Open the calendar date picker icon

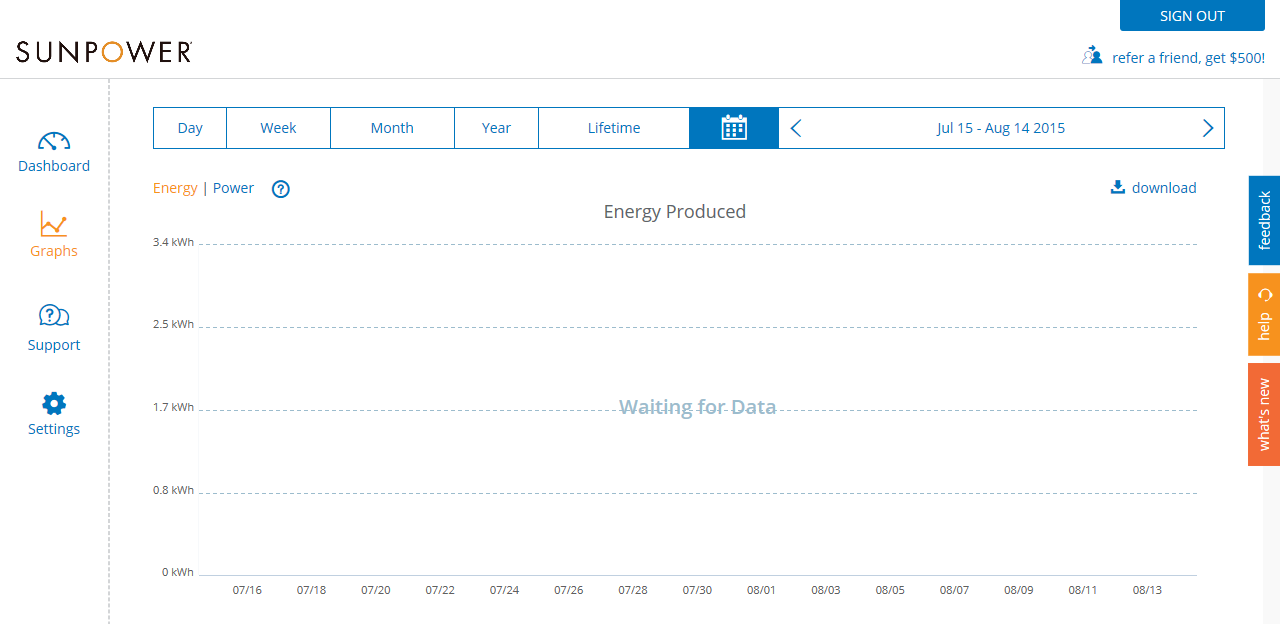734,128
